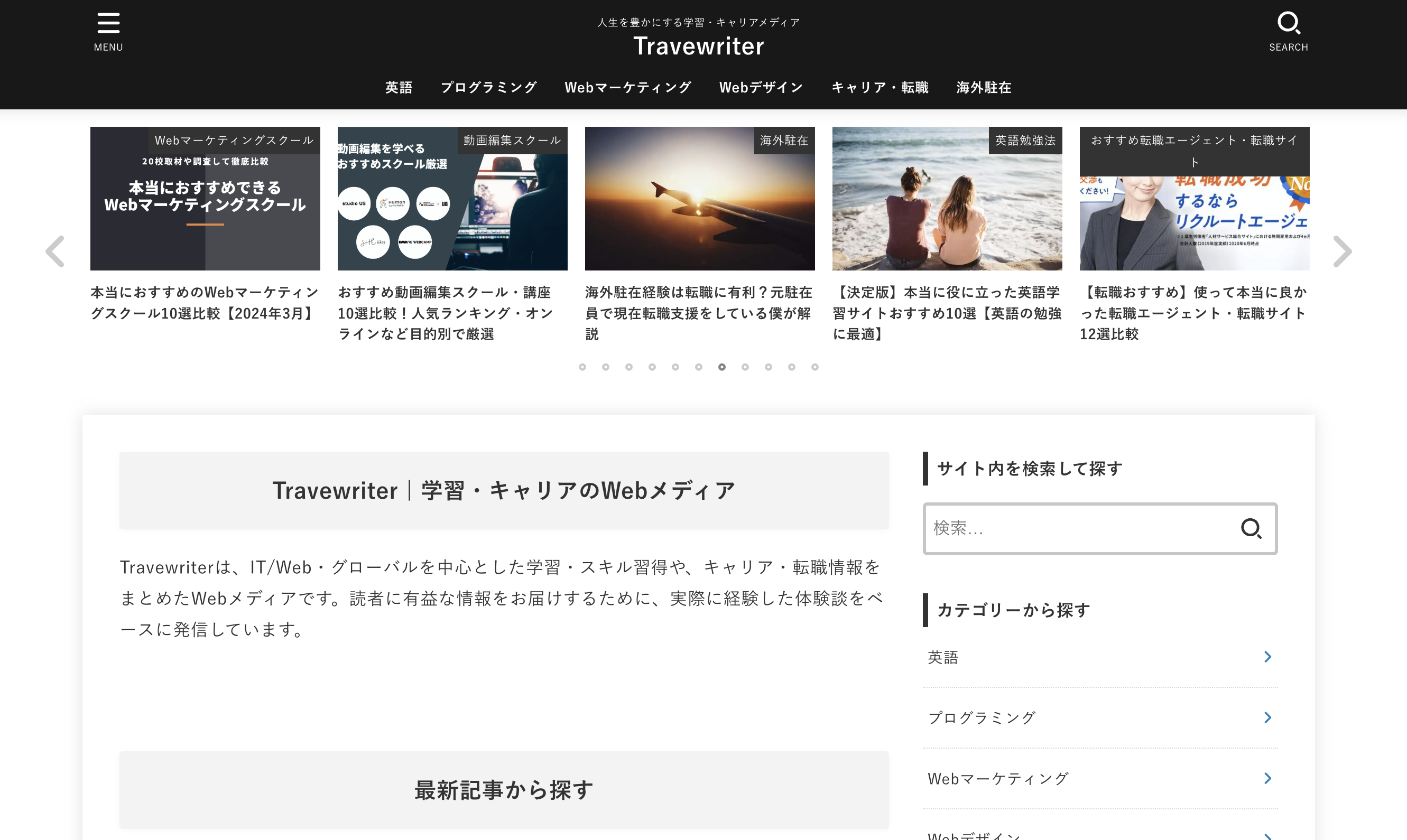Go to previous carousel slide arrow
Viewport: 1407px width, 840px height.
click(55, 251)
